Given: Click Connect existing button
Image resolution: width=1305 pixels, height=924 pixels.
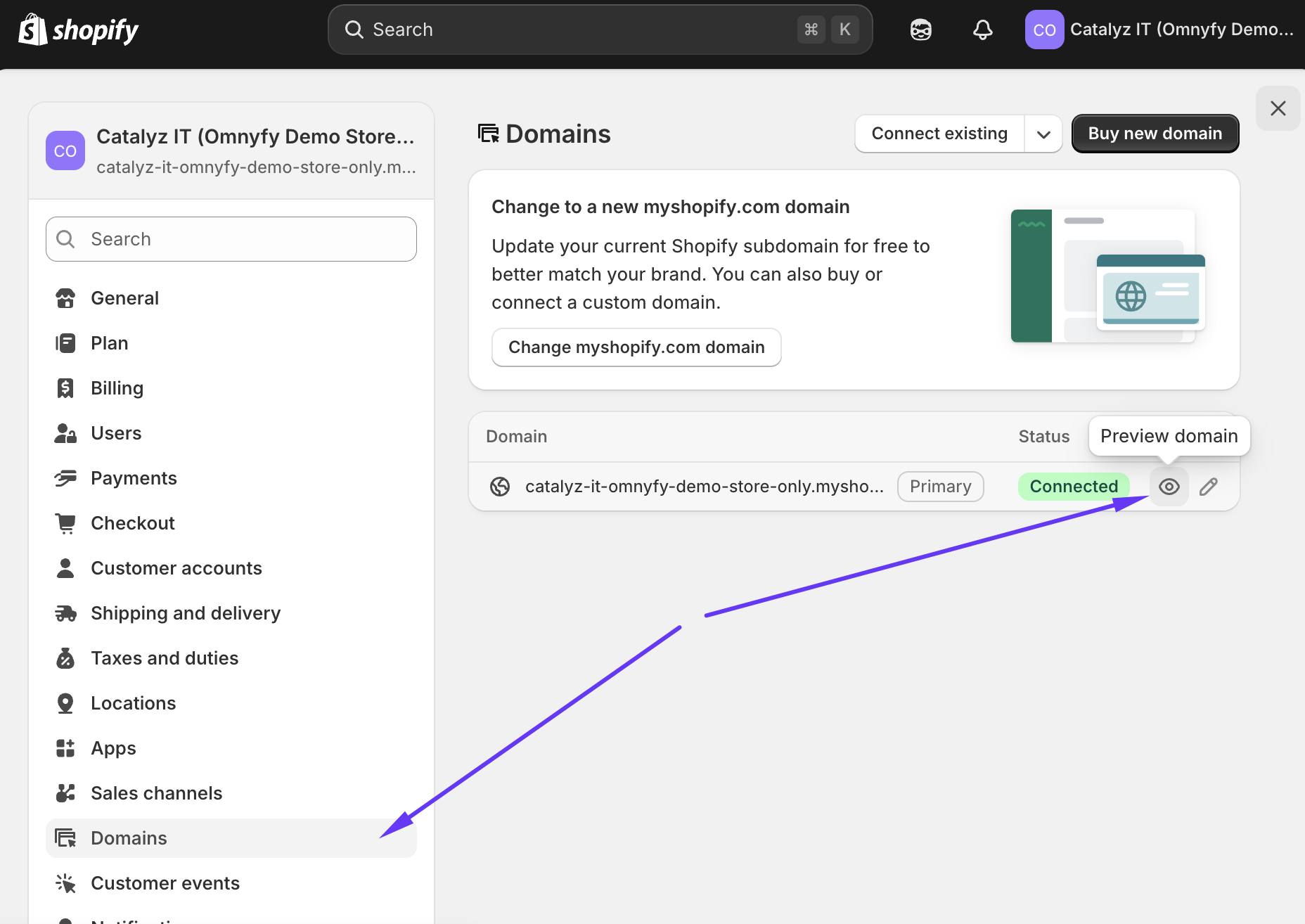Looking at the screenshot, I should [x=939, y=134].
